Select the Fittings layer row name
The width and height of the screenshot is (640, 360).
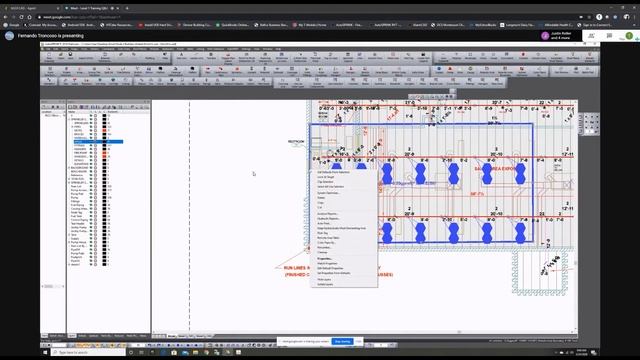76,201
